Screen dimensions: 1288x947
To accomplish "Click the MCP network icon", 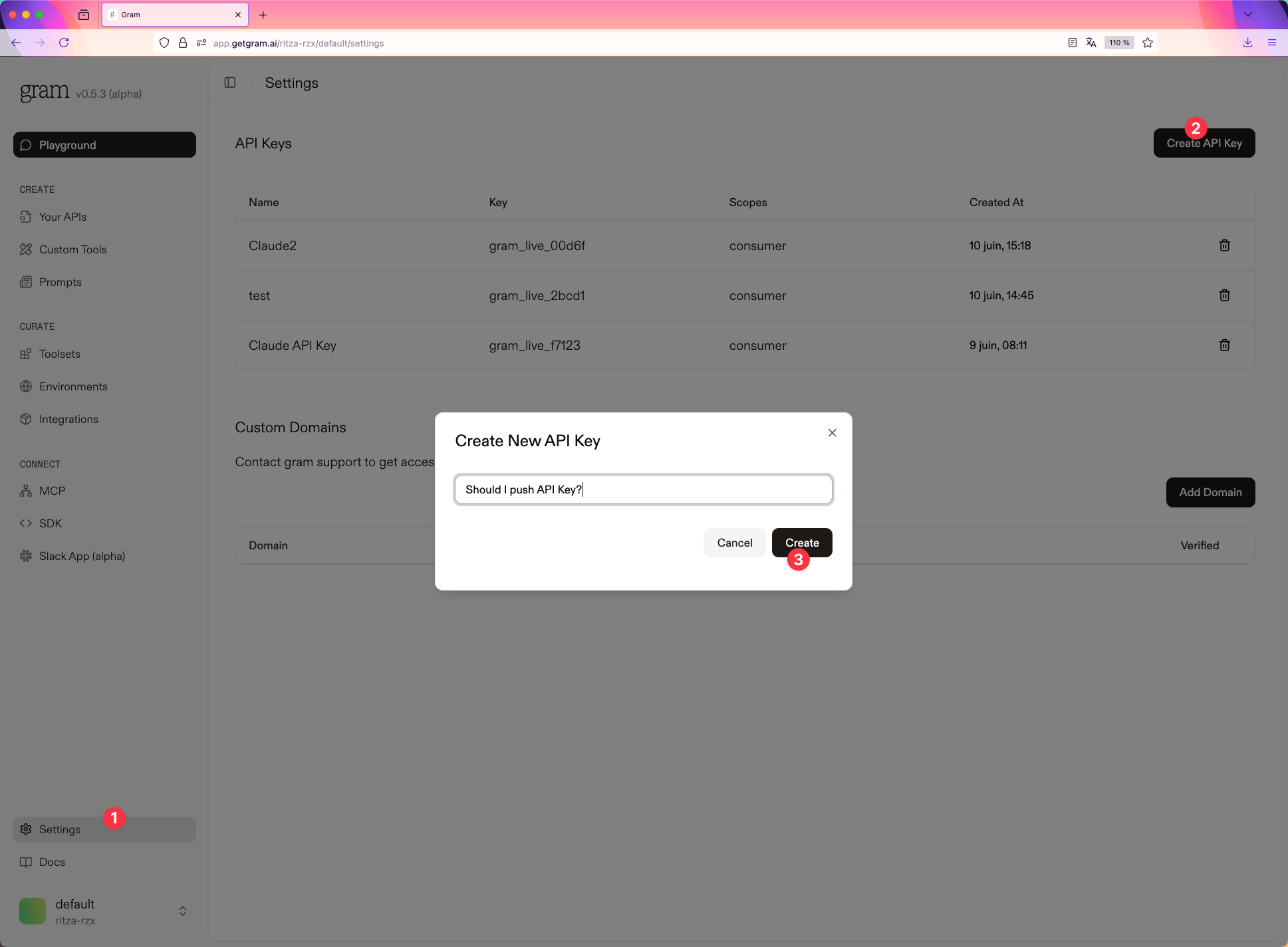I will point(26,491).
